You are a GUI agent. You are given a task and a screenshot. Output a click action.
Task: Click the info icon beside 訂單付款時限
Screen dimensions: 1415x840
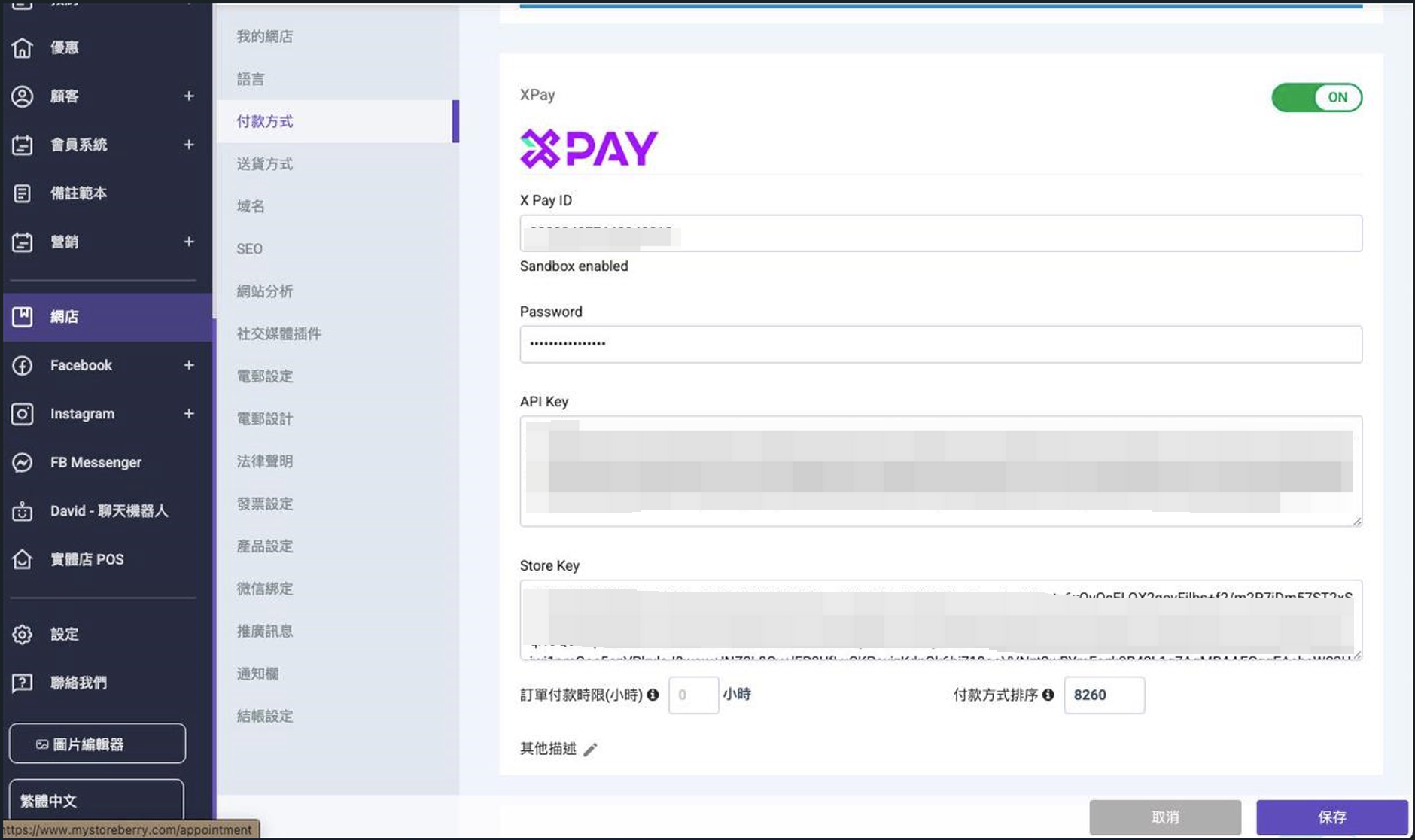(653, 695)
